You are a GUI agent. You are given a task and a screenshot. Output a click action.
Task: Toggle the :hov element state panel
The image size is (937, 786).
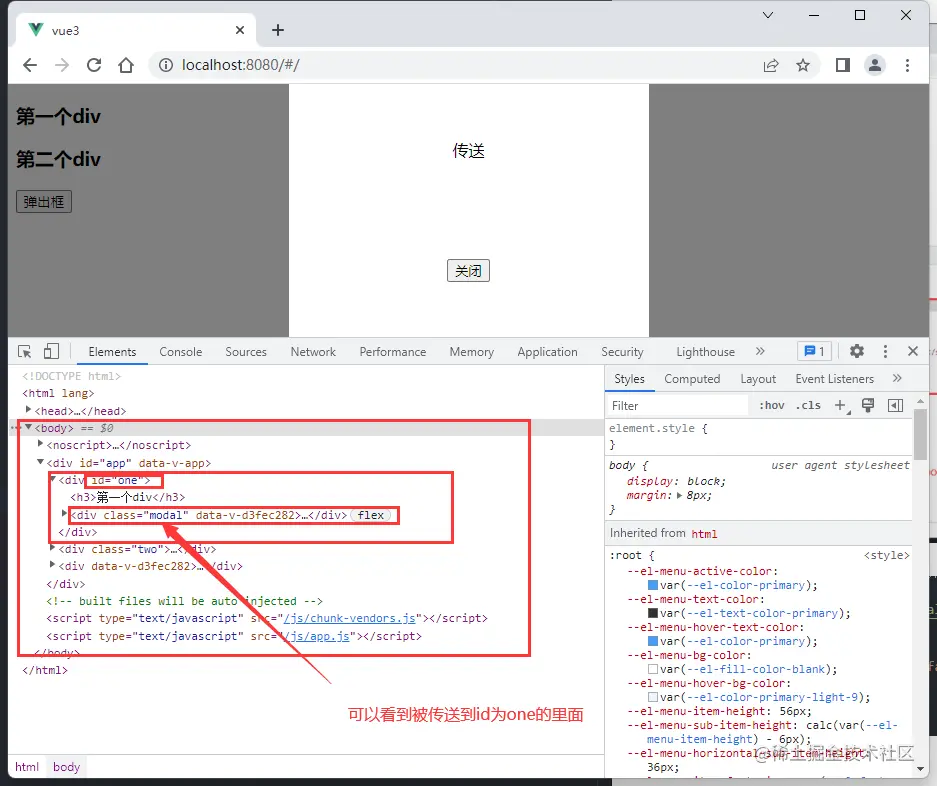coord(771,405)
